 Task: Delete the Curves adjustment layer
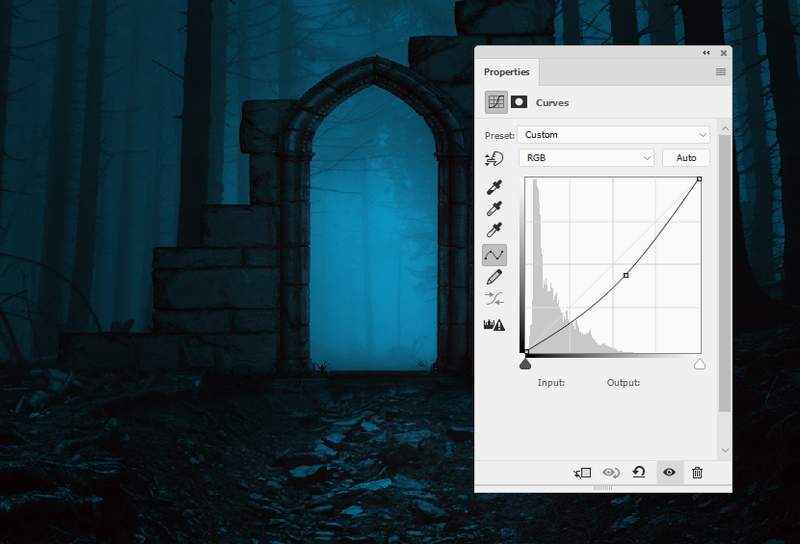[697, 473]
